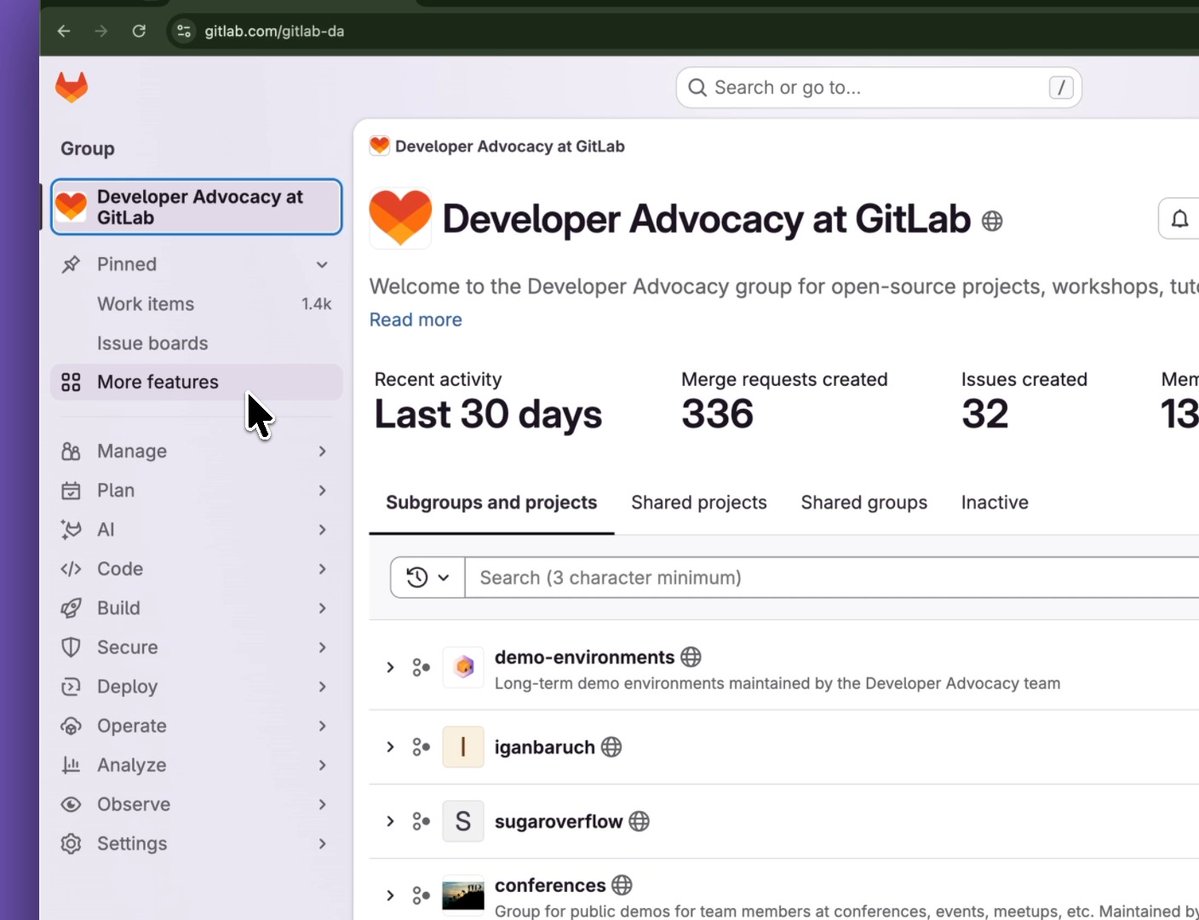The height and width of the screenshot is (920, 1199).
Task: Select Developer Advocacy at GitLab sidebar item
Action: (197, 206)
